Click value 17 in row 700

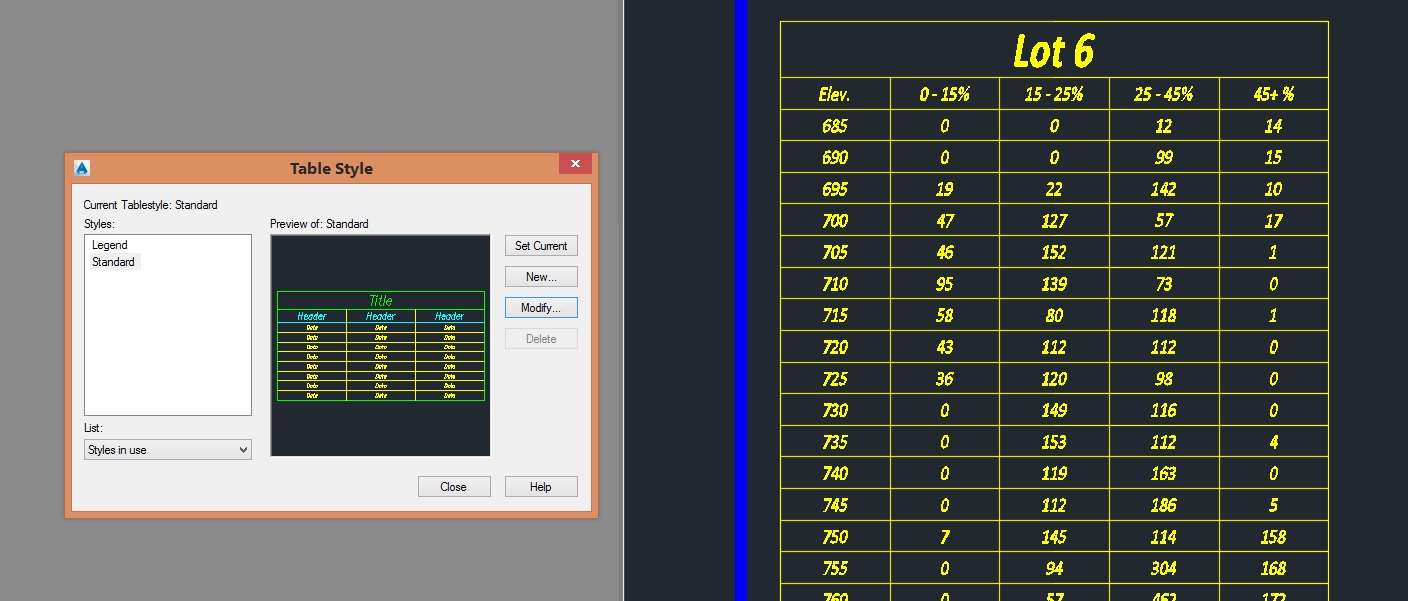[x=1273, y=221]
